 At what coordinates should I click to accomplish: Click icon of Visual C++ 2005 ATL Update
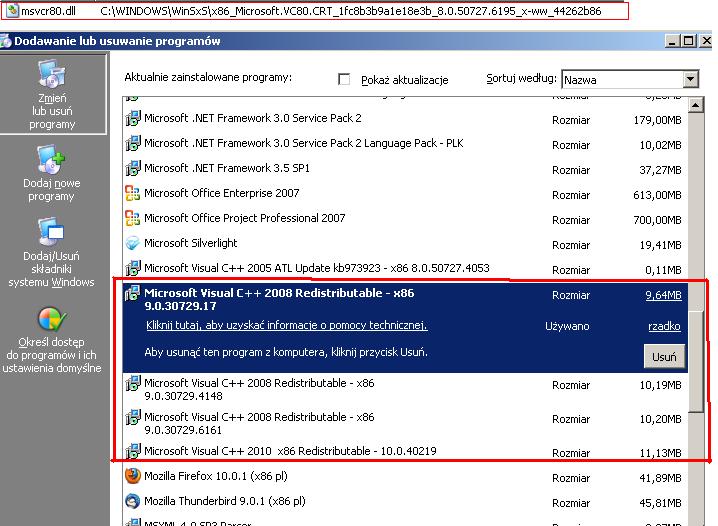(x=132, y=268)
